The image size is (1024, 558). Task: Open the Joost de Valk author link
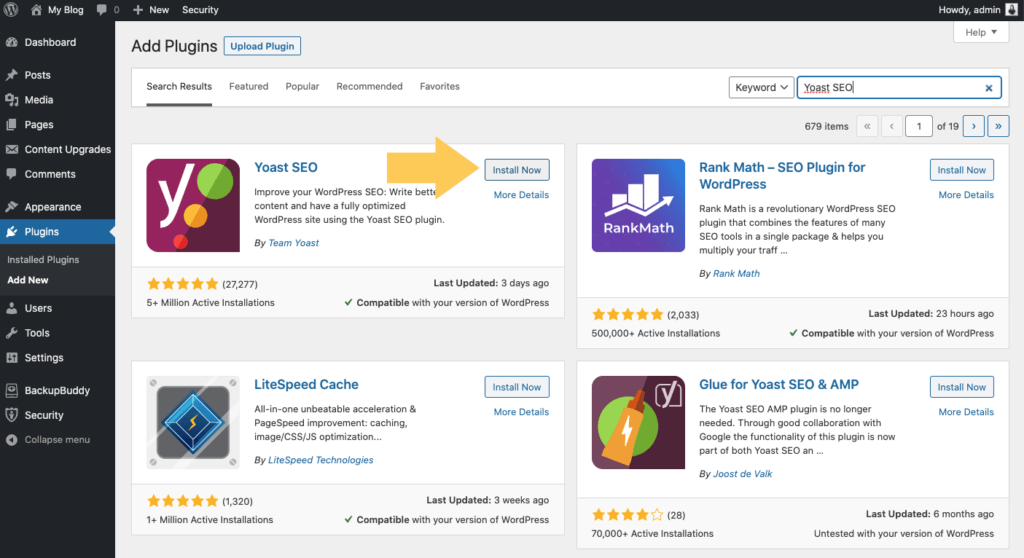(x=742, y=474)
